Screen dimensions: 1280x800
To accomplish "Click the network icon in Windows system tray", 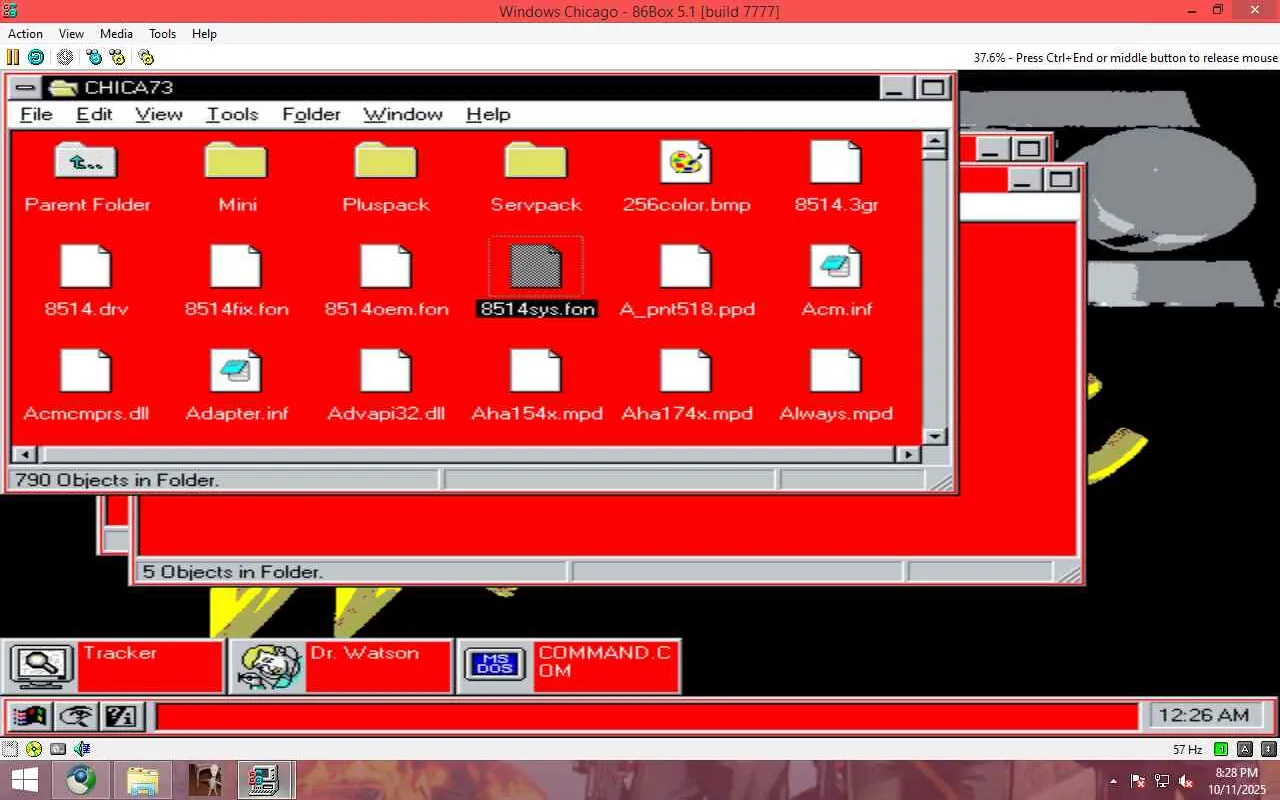I will coord(1162,780).
